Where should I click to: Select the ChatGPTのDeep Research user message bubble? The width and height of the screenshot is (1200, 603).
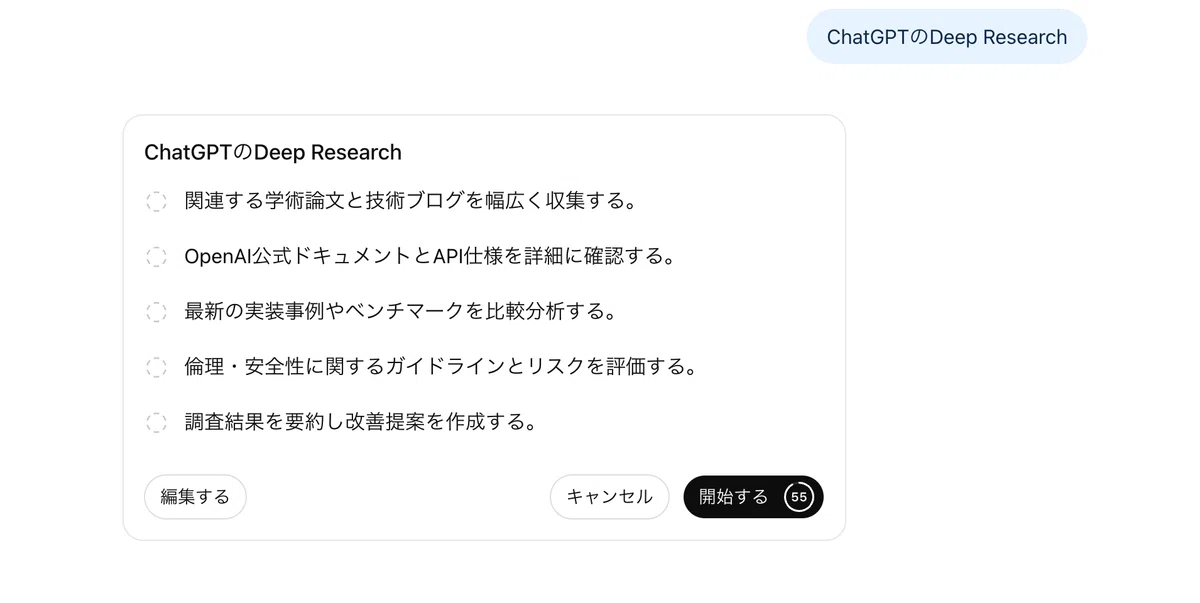[947, 37]
